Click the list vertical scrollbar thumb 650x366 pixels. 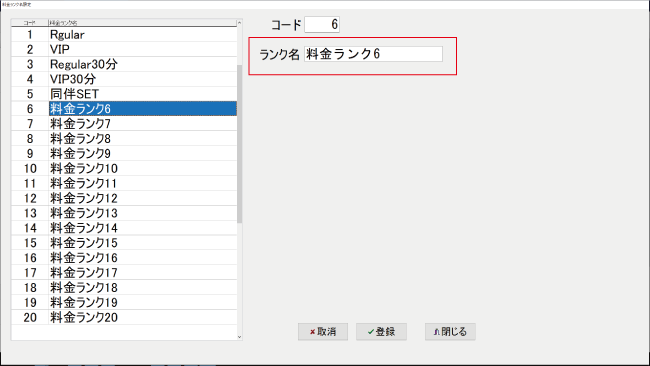click(240, 144)
